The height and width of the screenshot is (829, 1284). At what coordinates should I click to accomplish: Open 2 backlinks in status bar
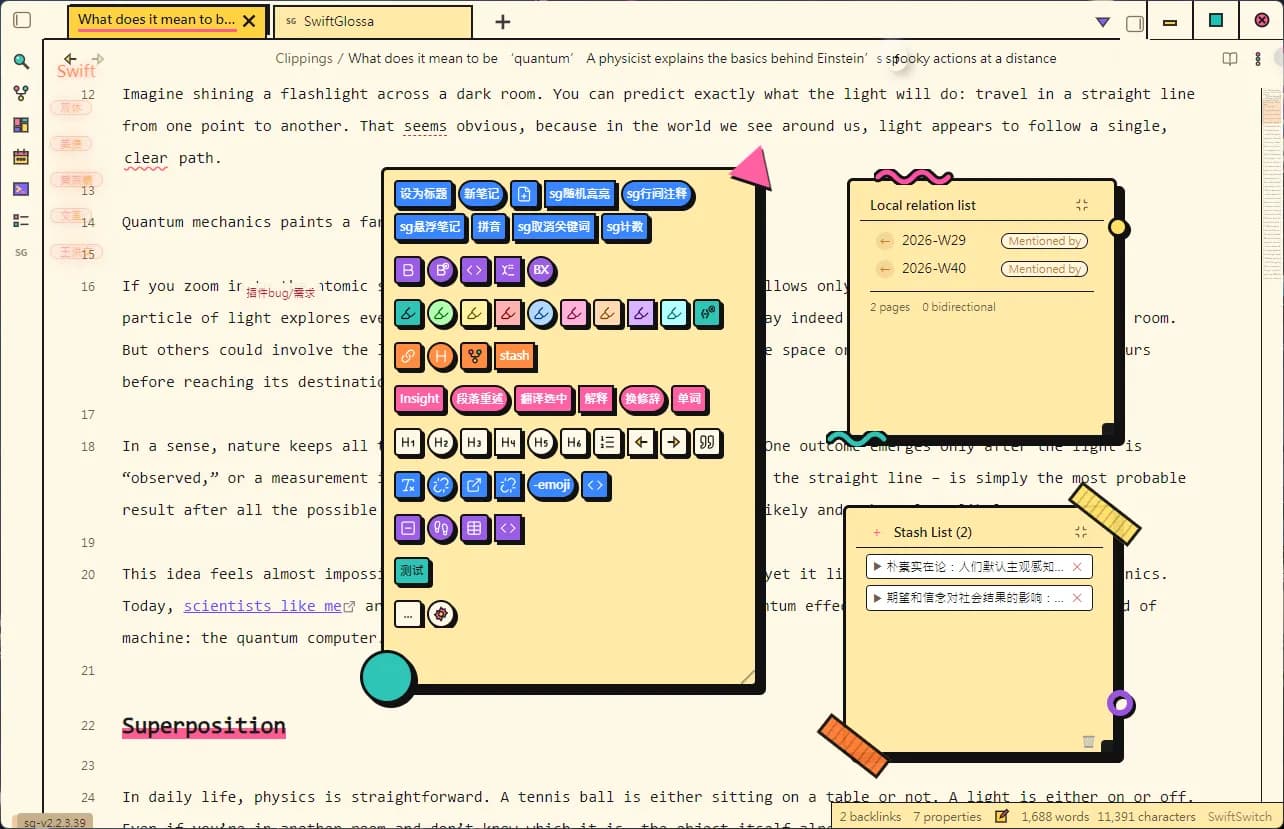click(870, 816)
